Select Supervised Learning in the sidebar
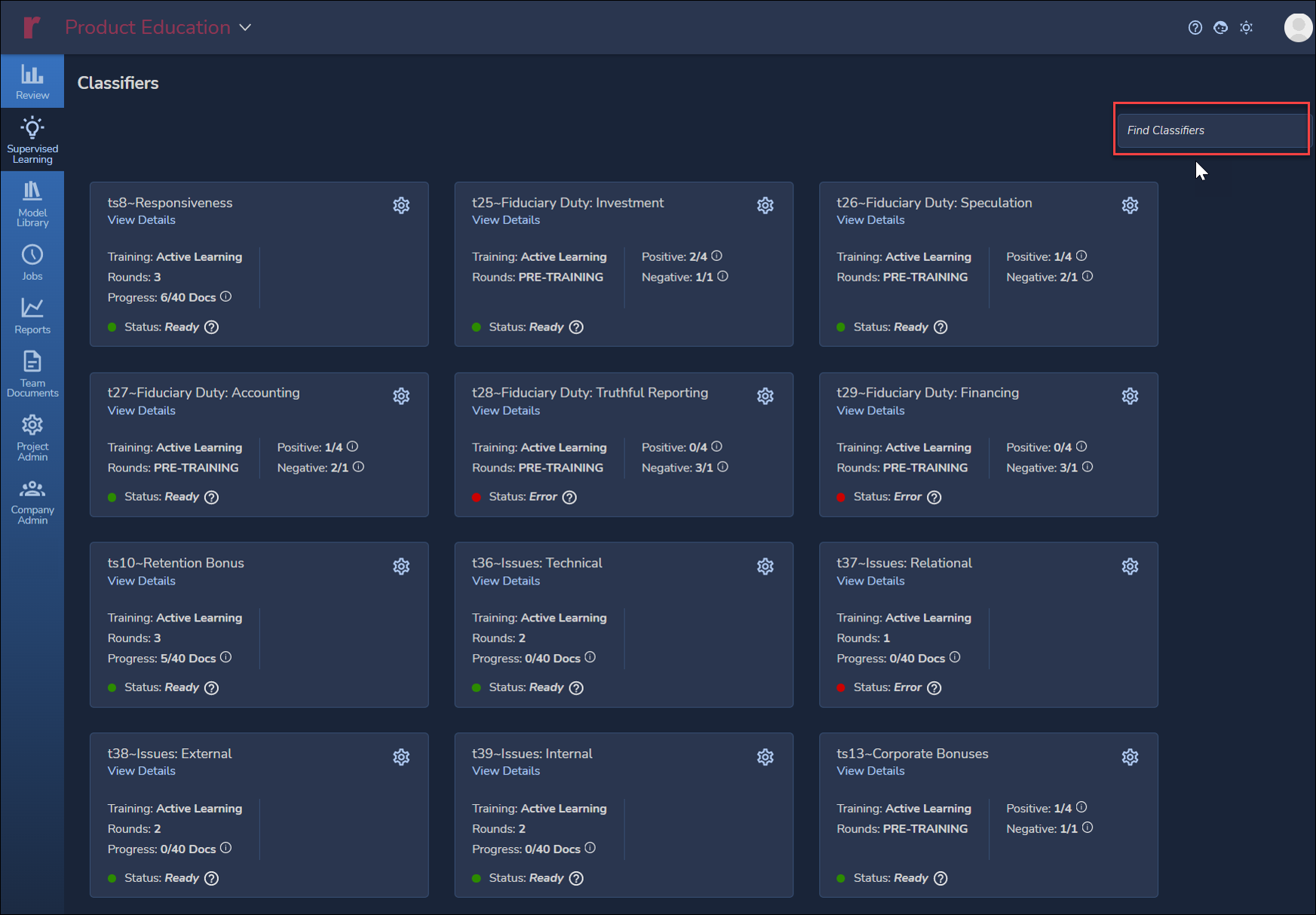The image size is (1316, 915). pyautogui.click(x=32, y=140)
